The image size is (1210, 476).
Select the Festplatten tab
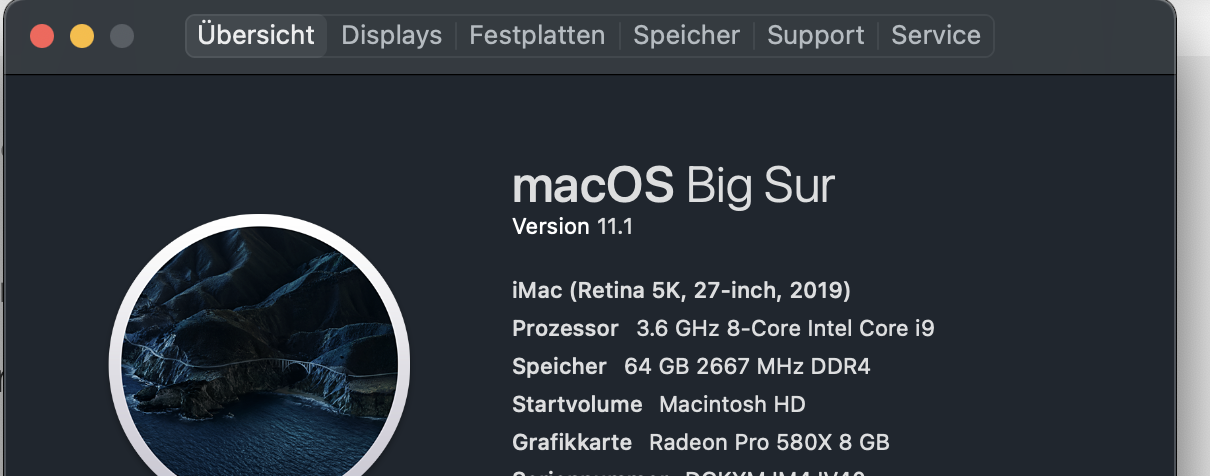coord(537,36)
